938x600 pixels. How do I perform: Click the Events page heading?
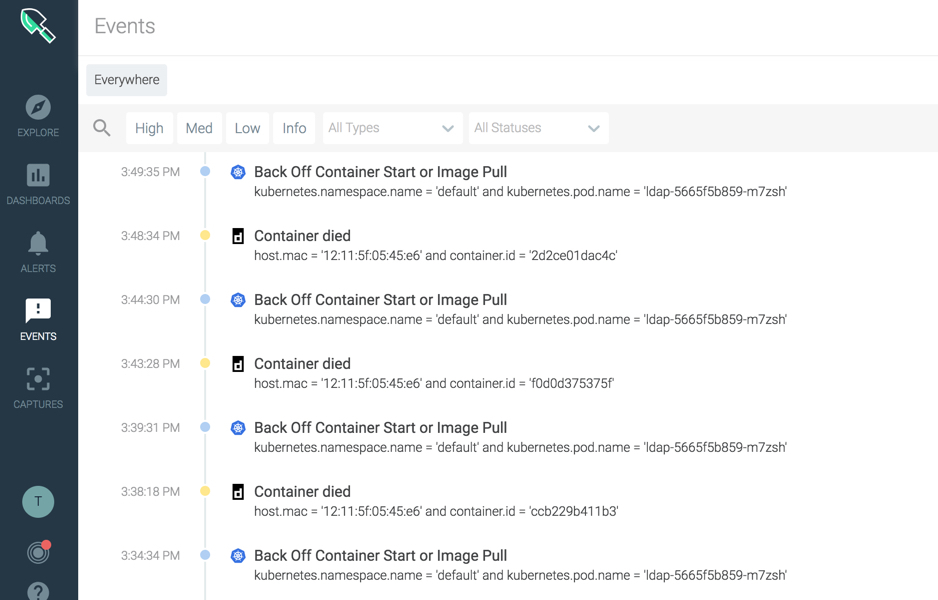pos(124,26)
